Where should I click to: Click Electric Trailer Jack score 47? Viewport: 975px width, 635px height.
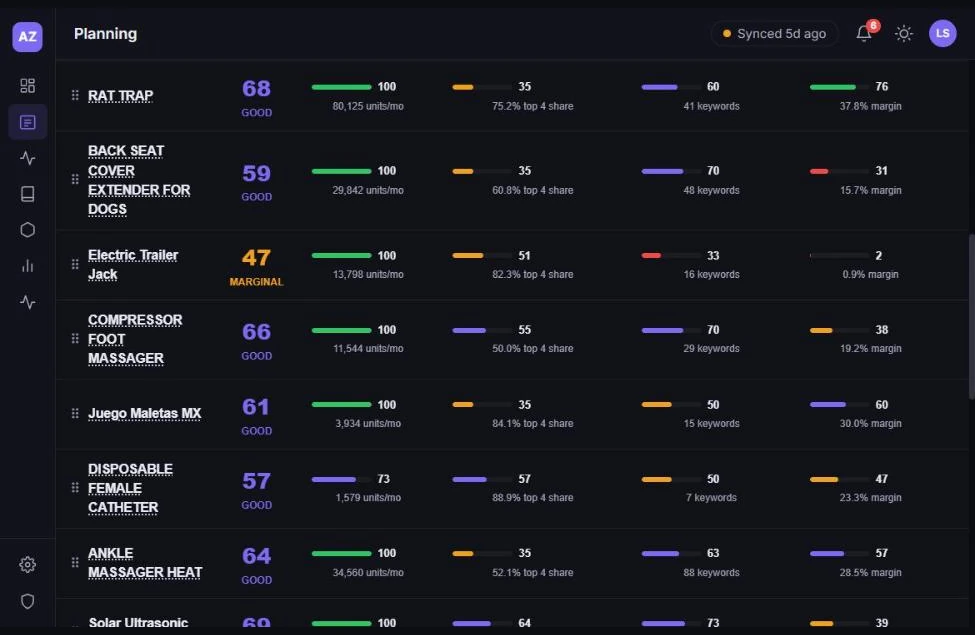(256, 257)
